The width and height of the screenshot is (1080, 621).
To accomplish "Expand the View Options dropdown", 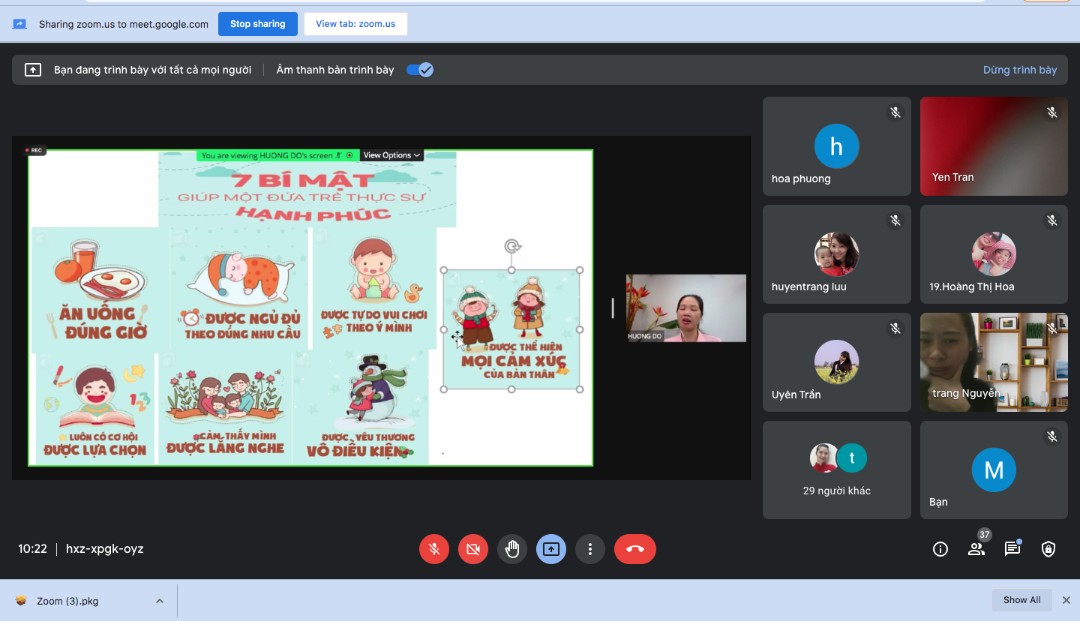I will click(x=391, y=155).
